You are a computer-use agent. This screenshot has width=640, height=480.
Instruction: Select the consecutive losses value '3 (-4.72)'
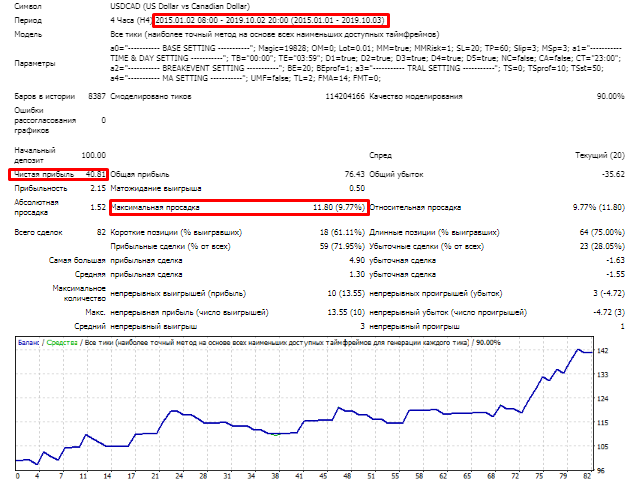pyautogui.click(x=609, y=293)
